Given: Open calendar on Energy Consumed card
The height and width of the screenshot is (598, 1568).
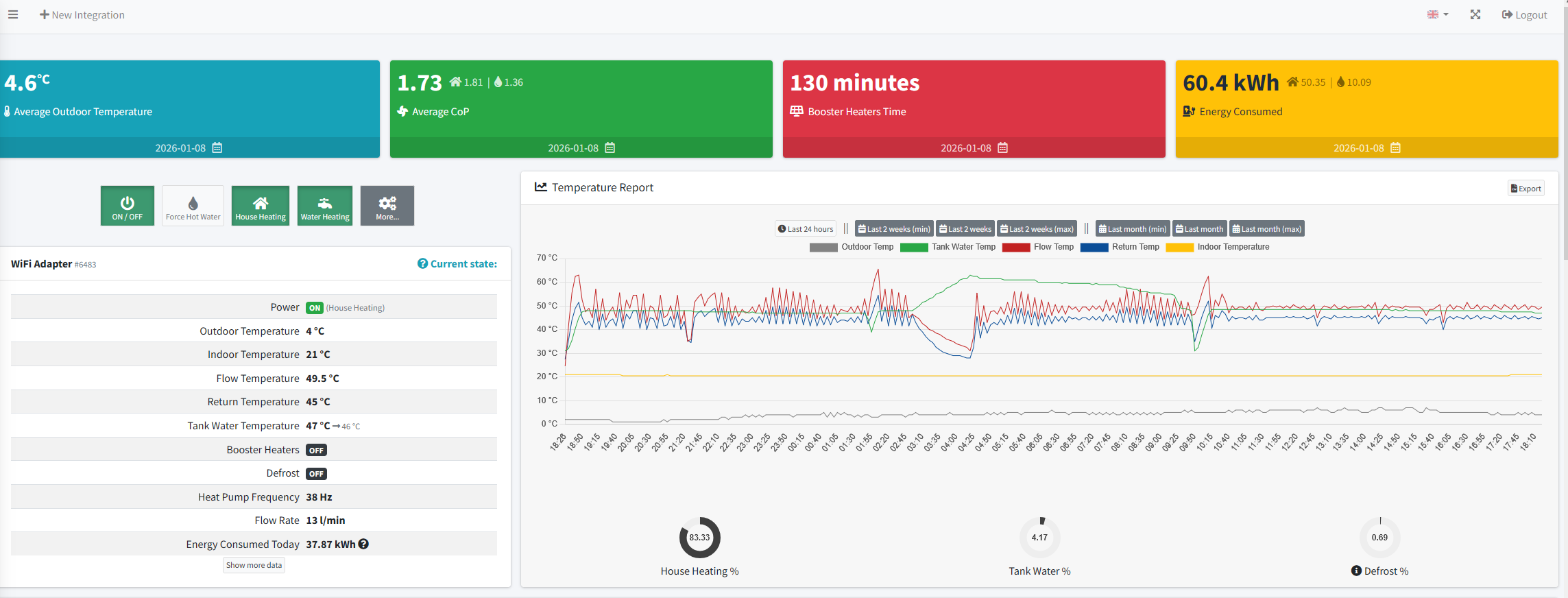Looking at the screenshot, I should 1395,148.
